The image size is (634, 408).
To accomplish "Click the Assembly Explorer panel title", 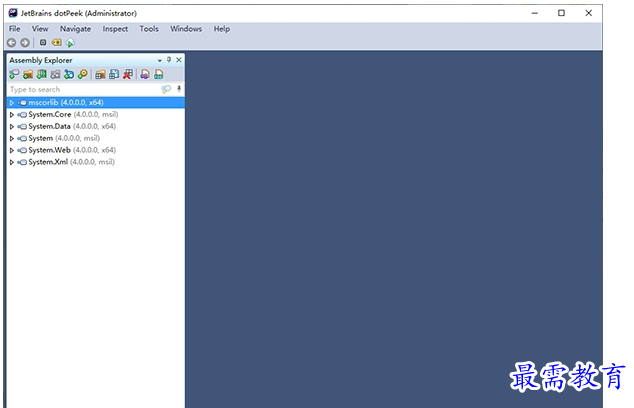I will tap(41, 60).
